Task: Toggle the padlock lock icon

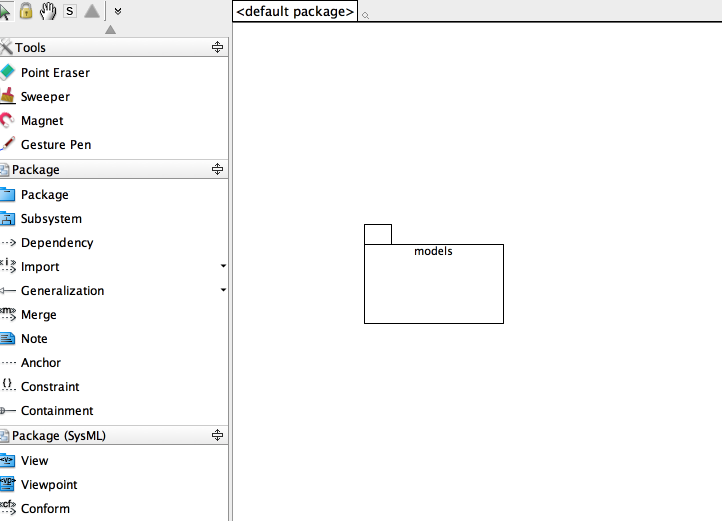Action: point(26,11)
